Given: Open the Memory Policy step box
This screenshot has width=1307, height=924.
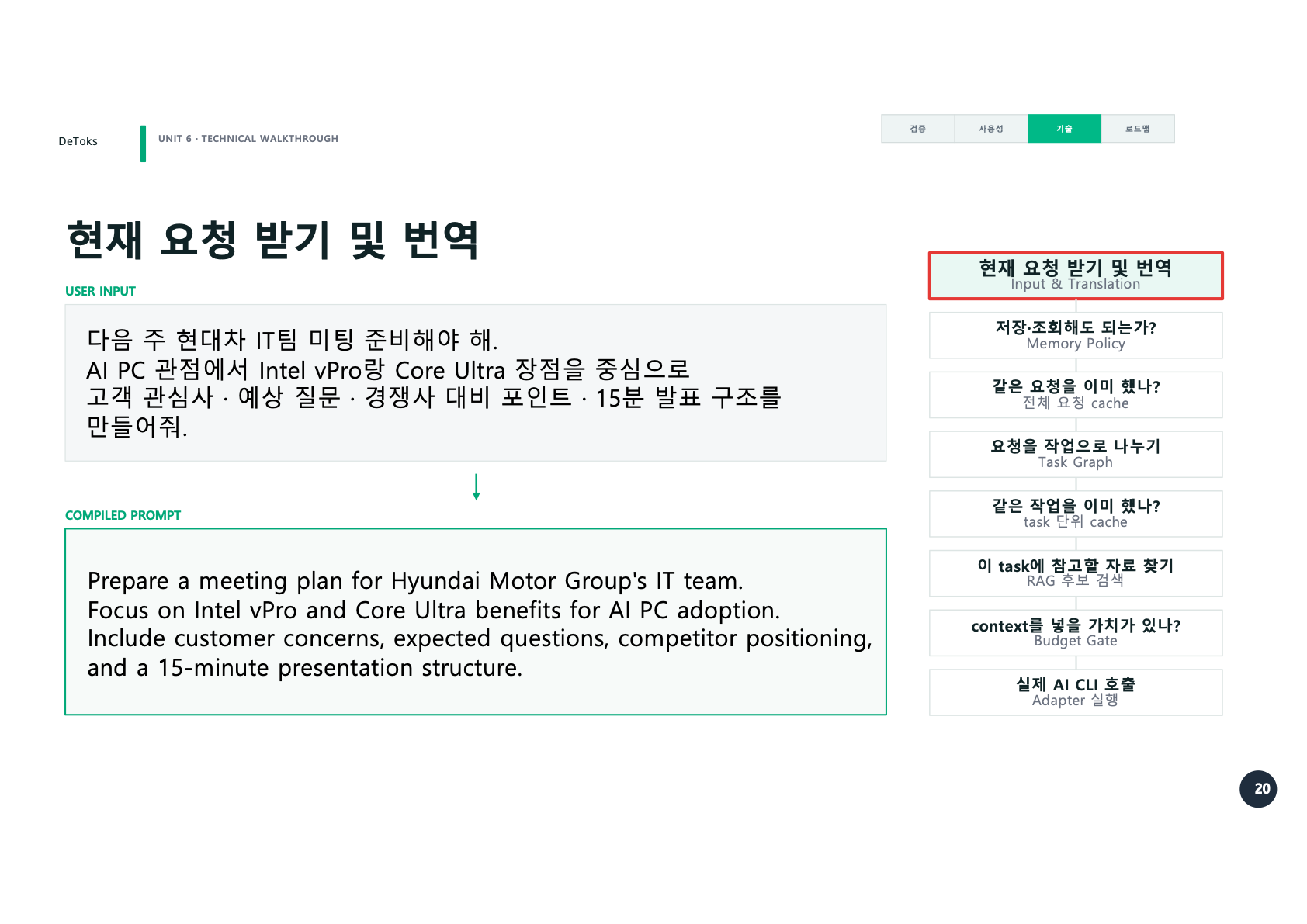Looking at the screenshot, I should pos(1076,335).
